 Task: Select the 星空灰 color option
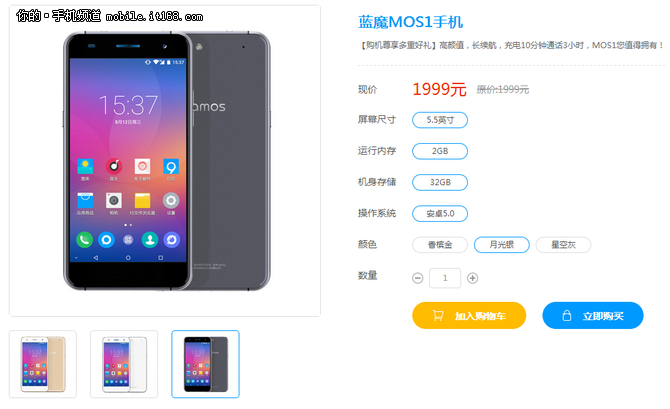point(563,245)
